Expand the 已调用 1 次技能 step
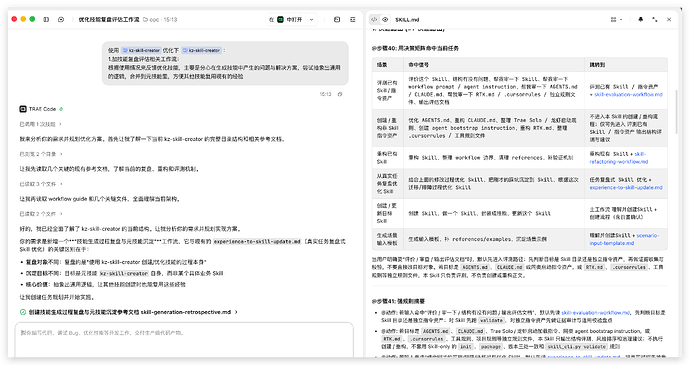This screenshot has height=365, width=690. (x=40, y=124)
